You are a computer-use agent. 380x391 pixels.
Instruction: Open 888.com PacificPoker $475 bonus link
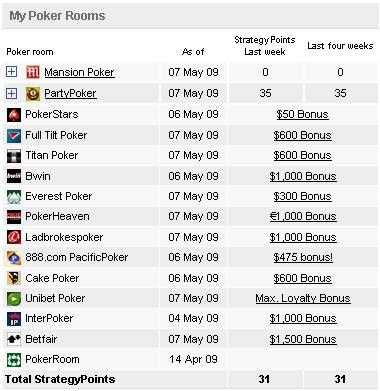coord(303,257)
